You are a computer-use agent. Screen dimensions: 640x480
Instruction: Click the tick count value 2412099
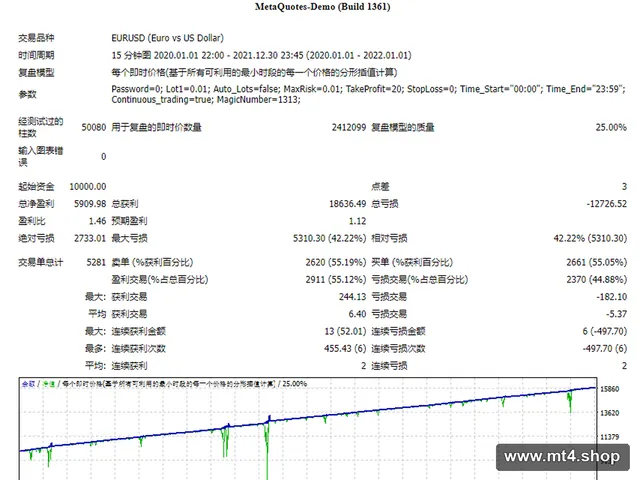tap(349, 127)
